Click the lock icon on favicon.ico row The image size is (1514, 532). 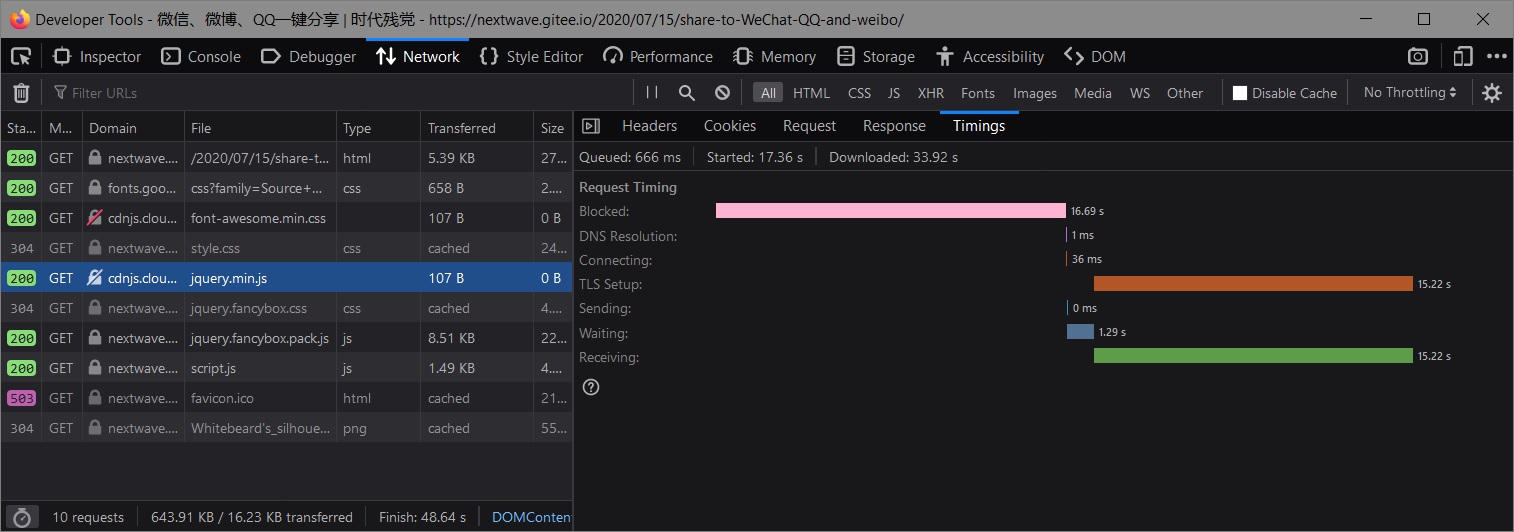point(95,398)
